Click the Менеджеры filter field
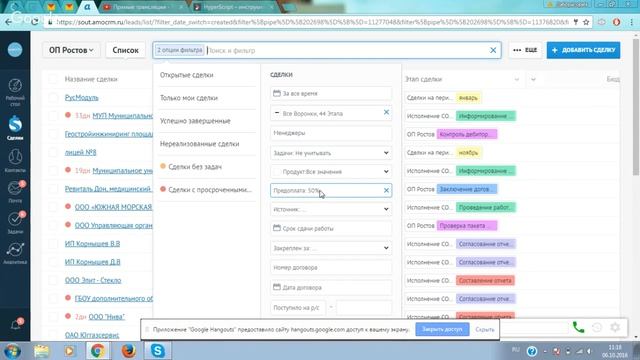The height and width of the screenshot is (360, 640). point(331,133)
